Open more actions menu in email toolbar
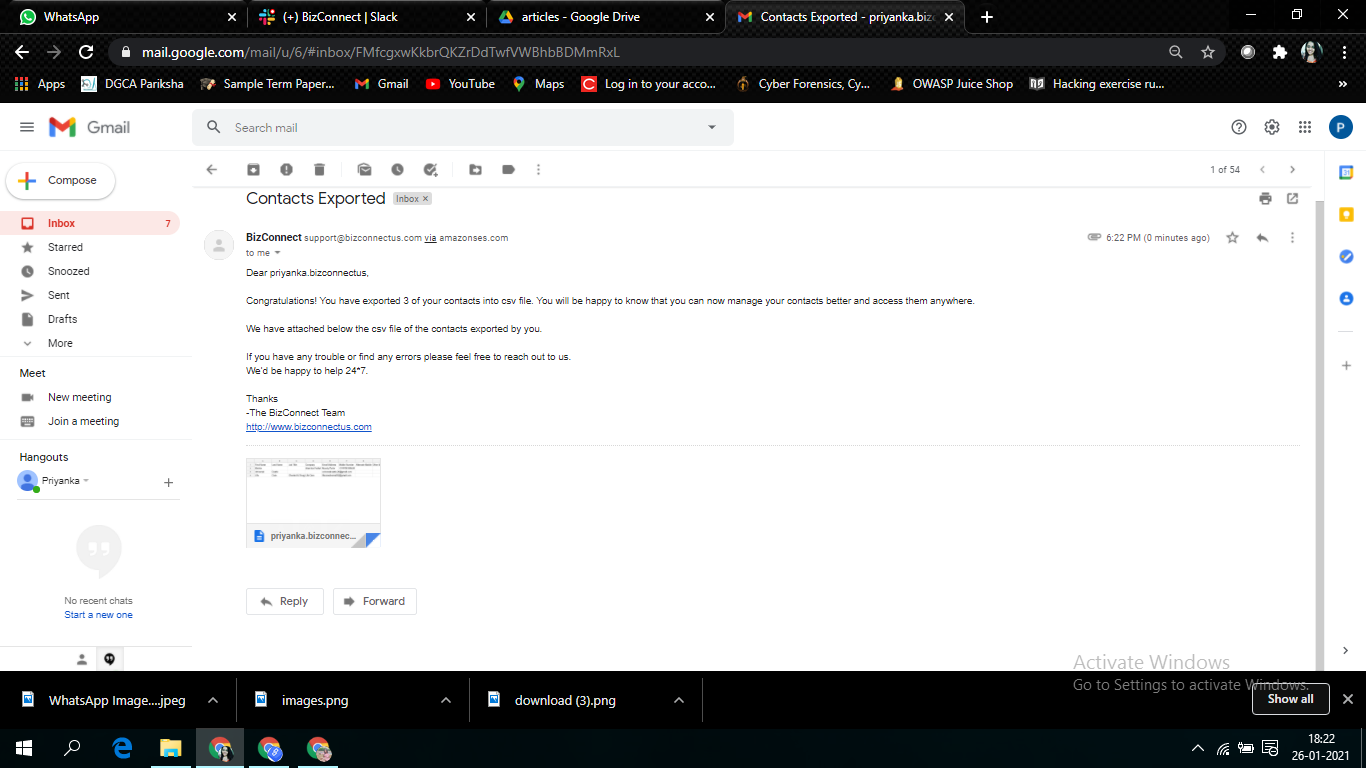This screenshot has height=768, width=1366. [x=539, y=170]
